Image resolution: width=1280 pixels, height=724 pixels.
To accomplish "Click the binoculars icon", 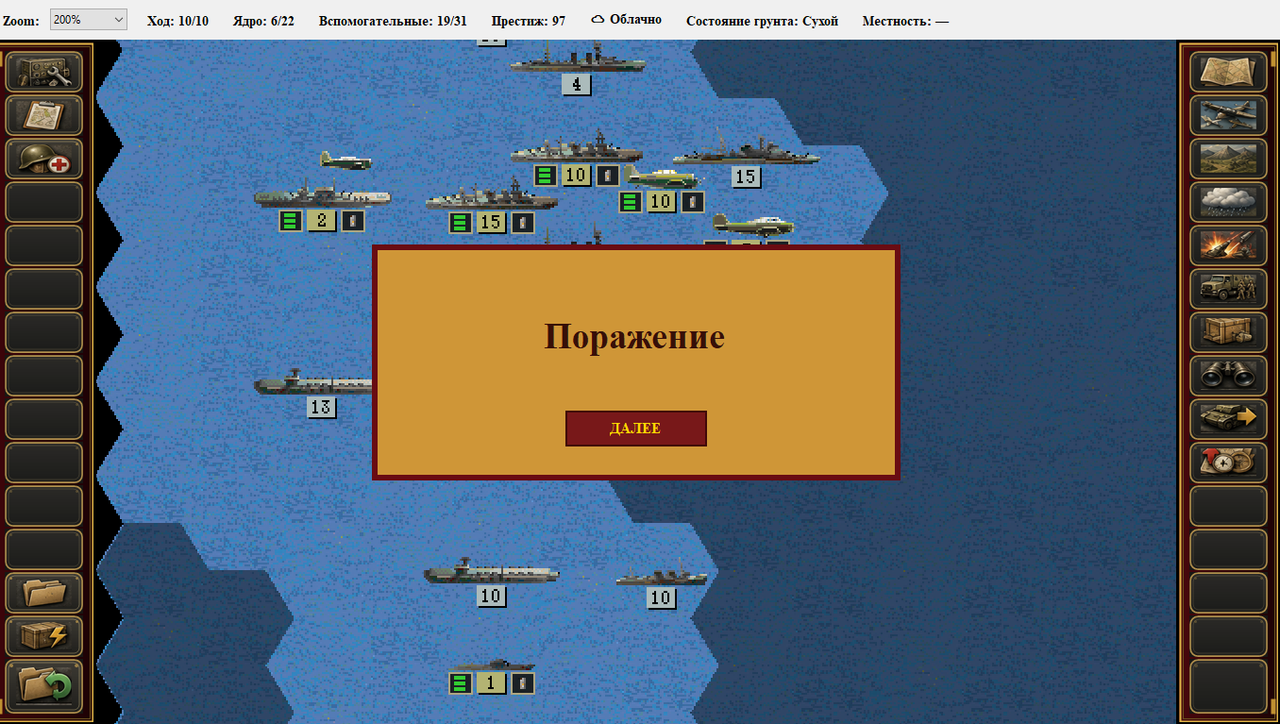I will (1228, 376).
